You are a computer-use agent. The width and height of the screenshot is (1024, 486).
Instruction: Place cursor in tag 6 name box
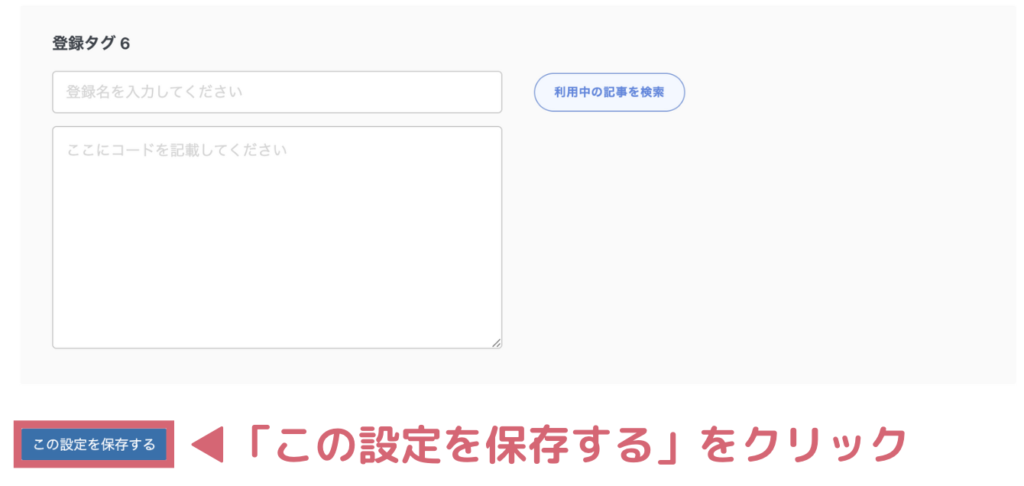(277, 92)
